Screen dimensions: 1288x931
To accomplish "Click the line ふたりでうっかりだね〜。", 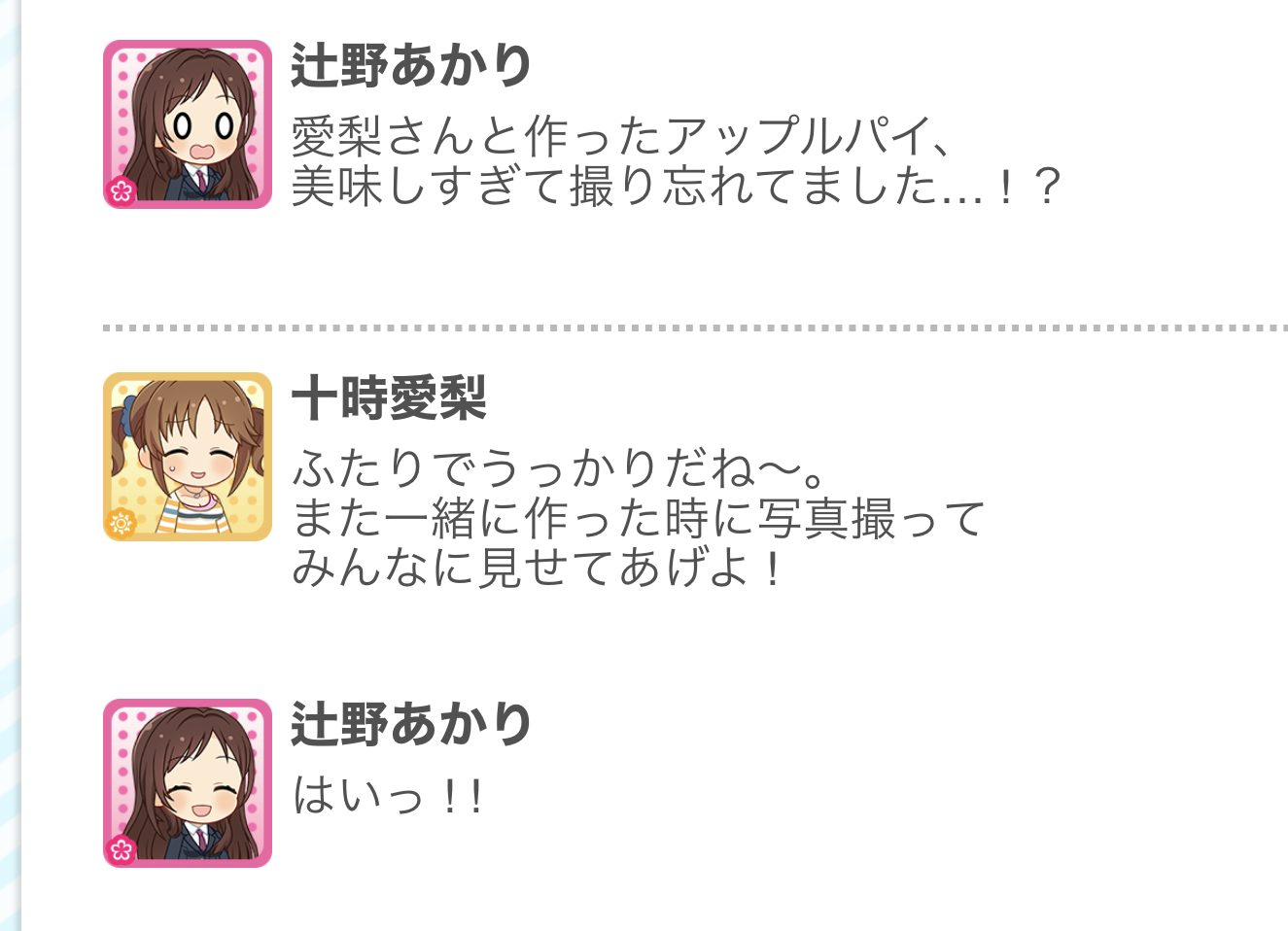I will point(561,469).
